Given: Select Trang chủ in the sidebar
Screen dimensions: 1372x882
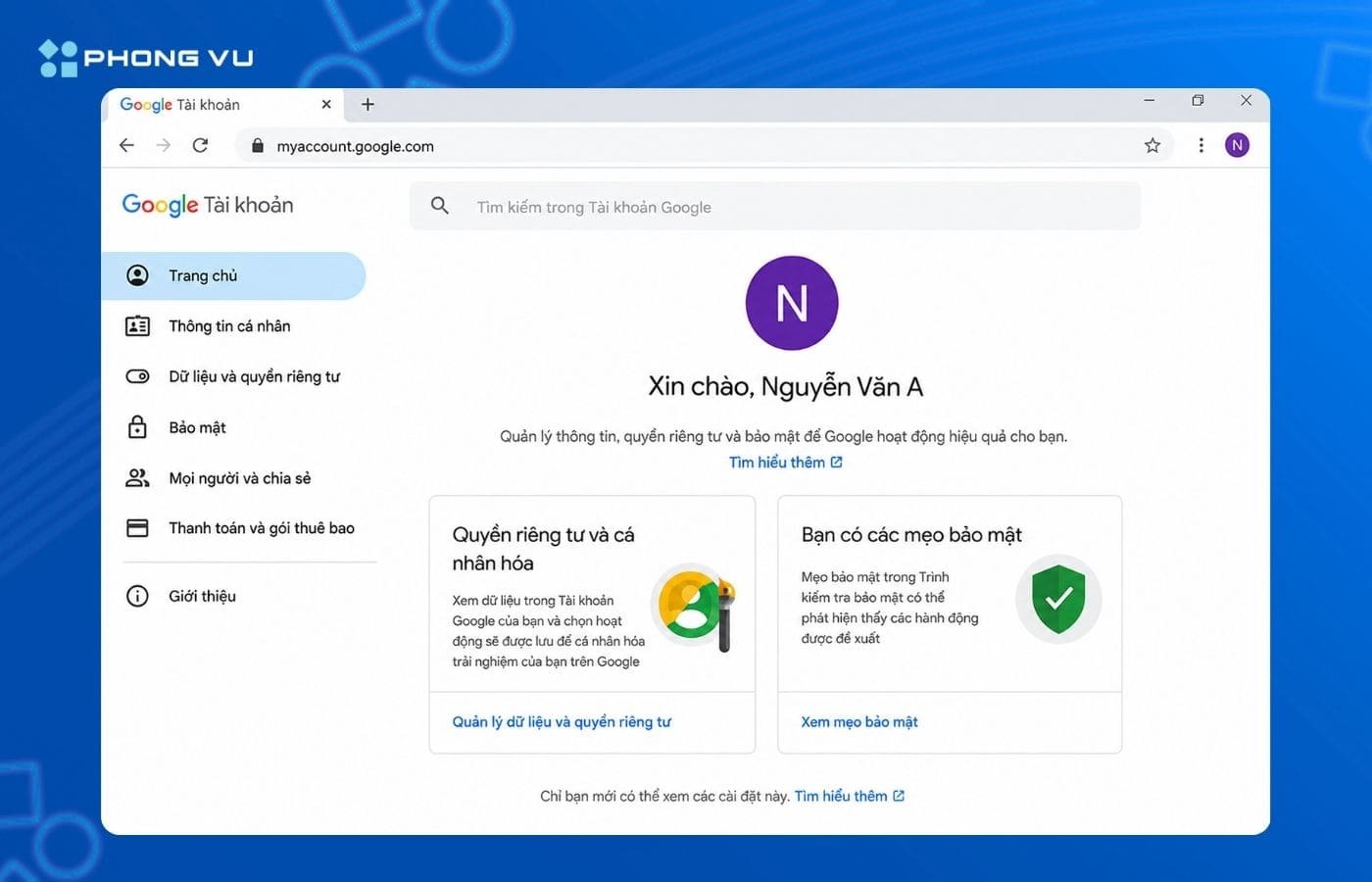Looking at the screenshot, I should [x=233, y=275].
